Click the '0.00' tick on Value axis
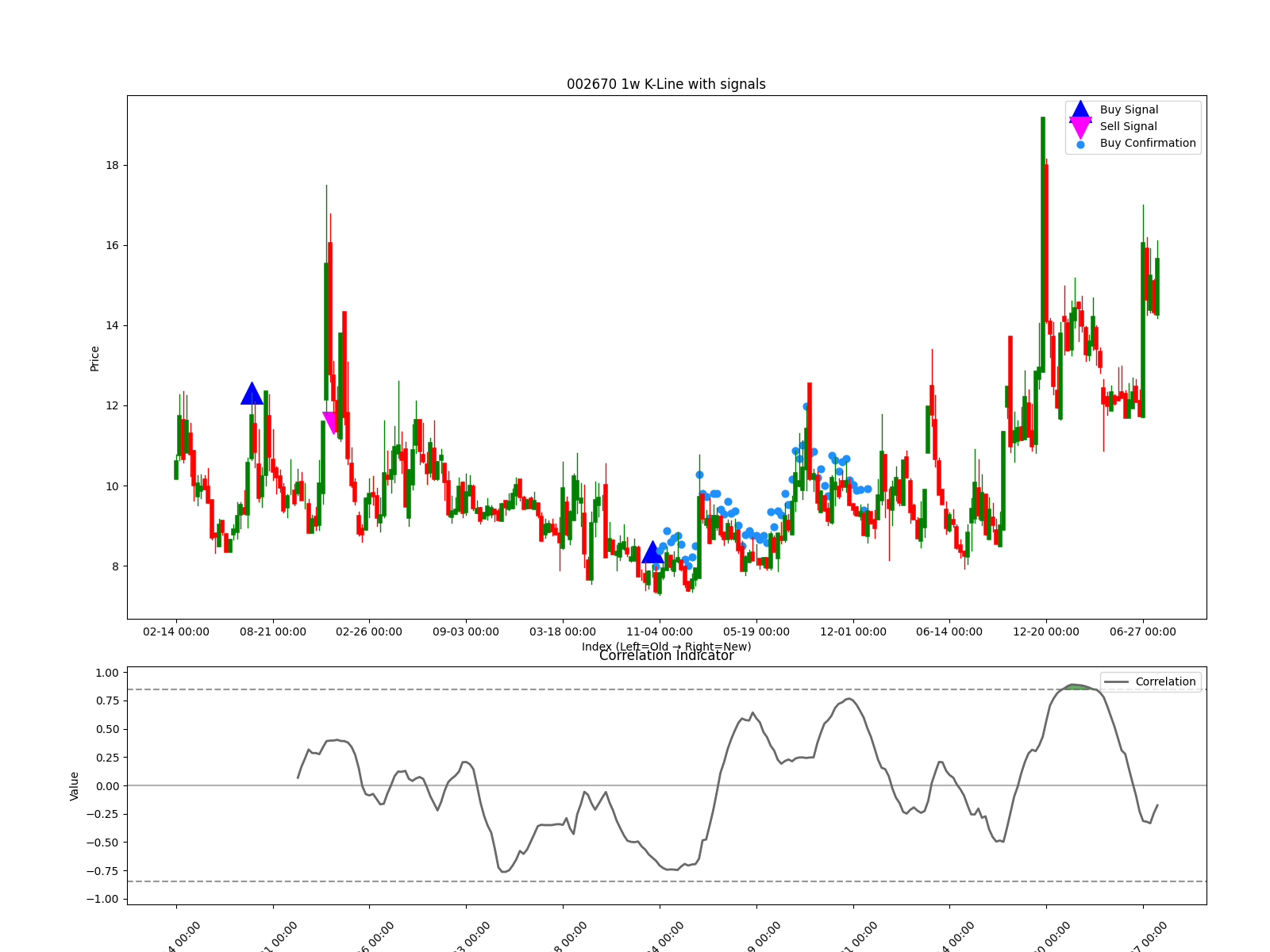The height and width of the screenshot is (952, 1270). [x=107, y=786]
